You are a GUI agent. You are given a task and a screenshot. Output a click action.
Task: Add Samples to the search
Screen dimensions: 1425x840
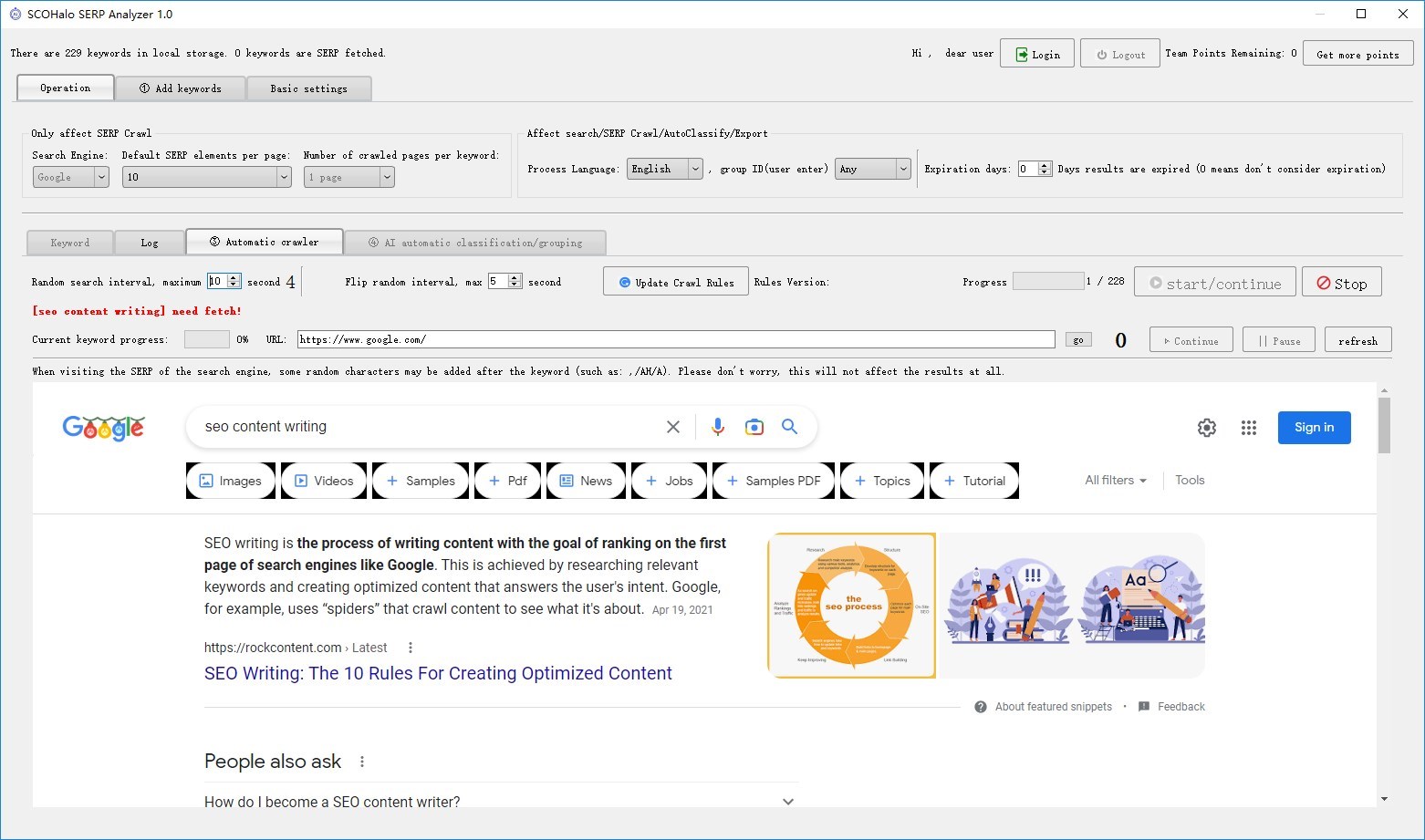(421, 481)
